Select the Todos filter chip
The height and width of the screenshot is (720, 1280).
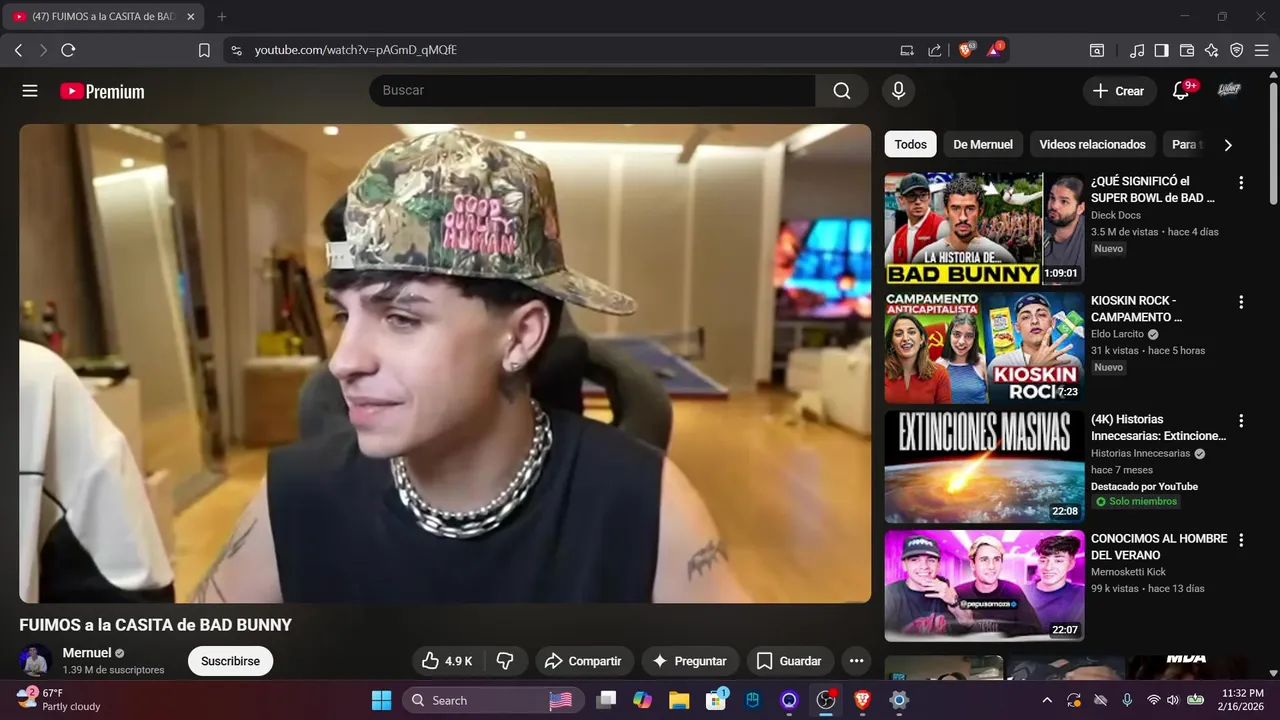910,145
